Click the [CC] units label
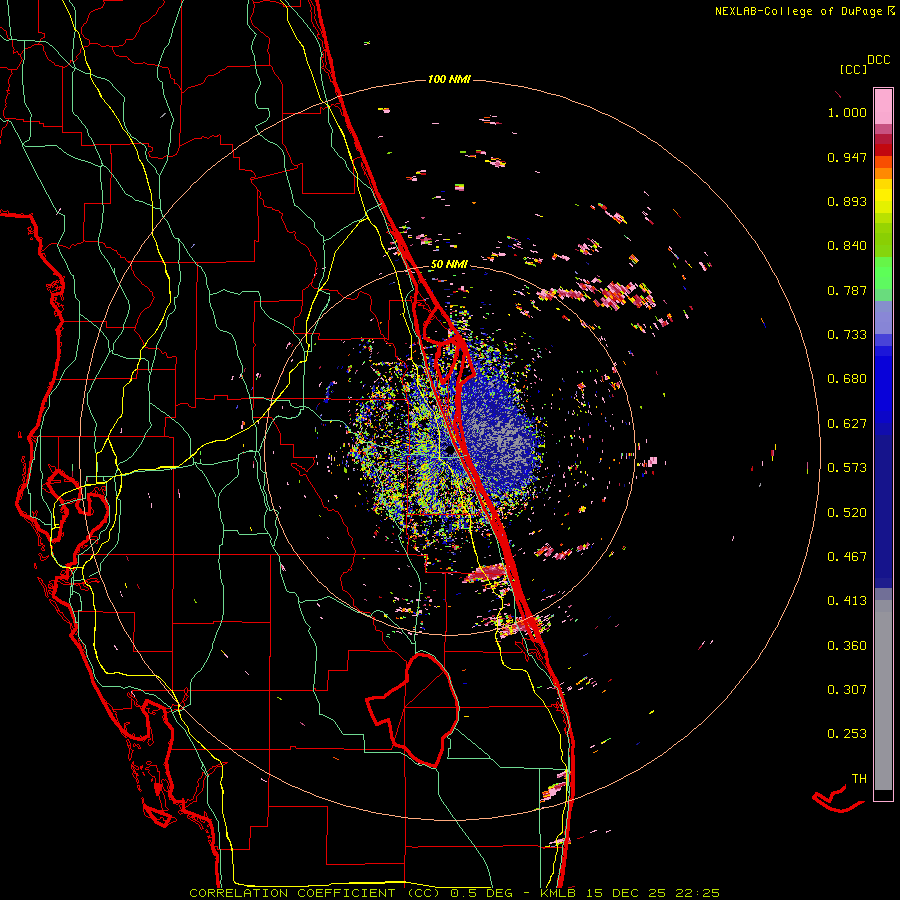The height and width of the screenshot is (900, 900). point(853,69)
